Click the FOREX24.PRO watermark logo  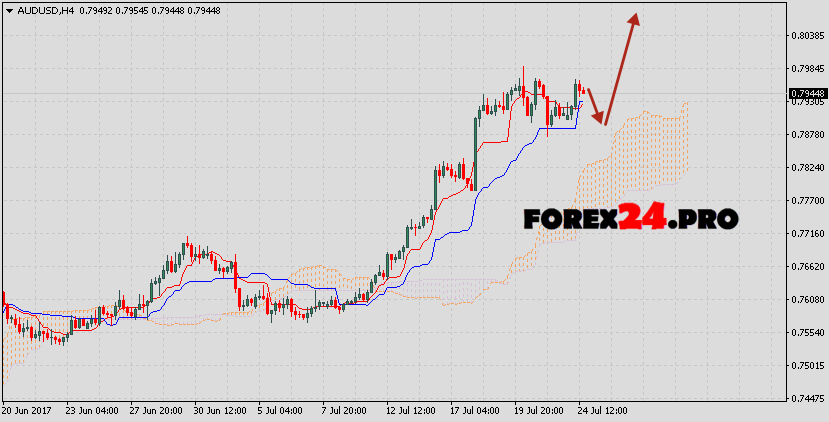(630, 216)
